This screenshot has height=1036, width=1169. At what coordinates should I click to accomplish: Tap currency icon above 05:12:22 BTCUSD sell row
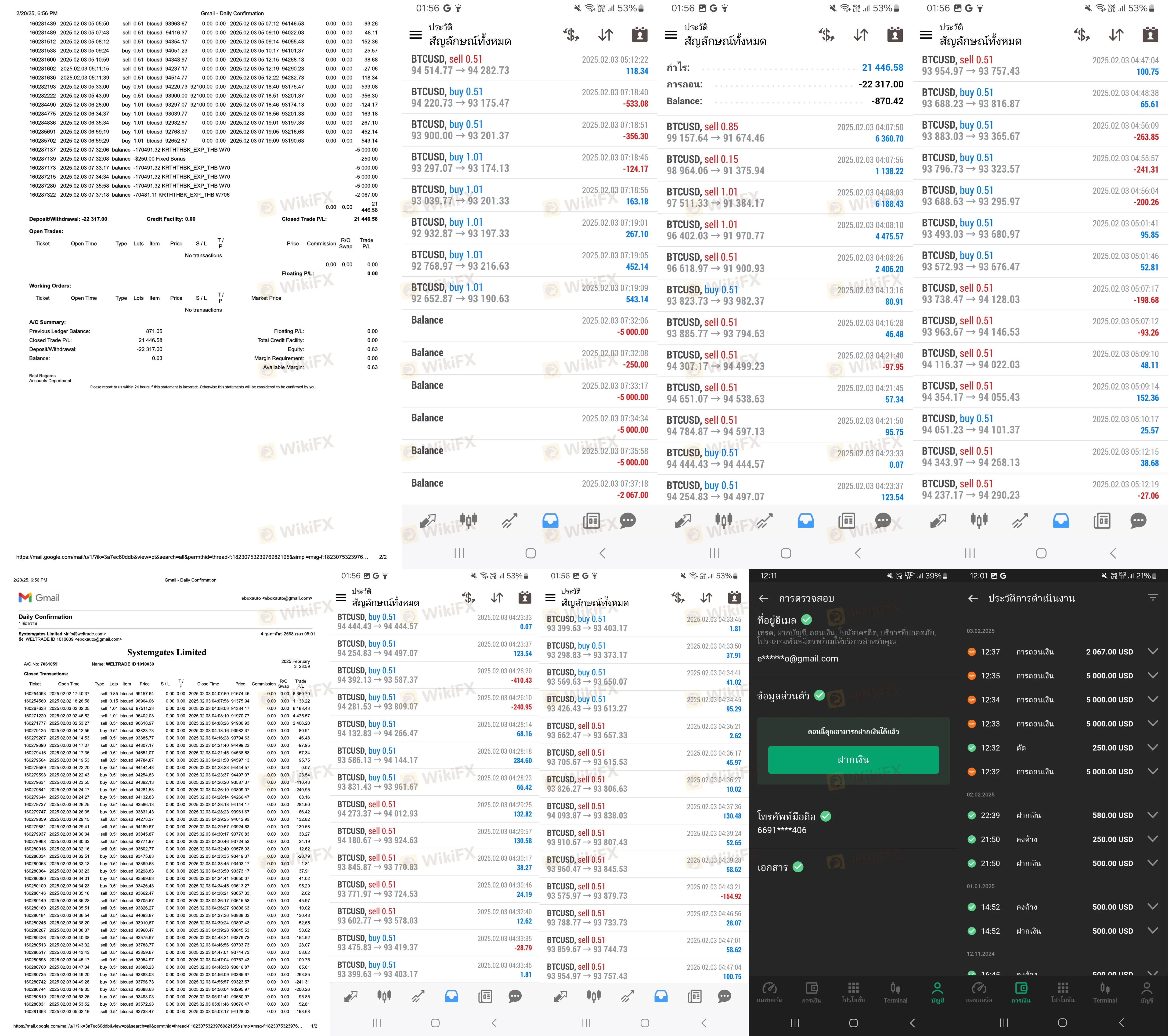(571, 35)
